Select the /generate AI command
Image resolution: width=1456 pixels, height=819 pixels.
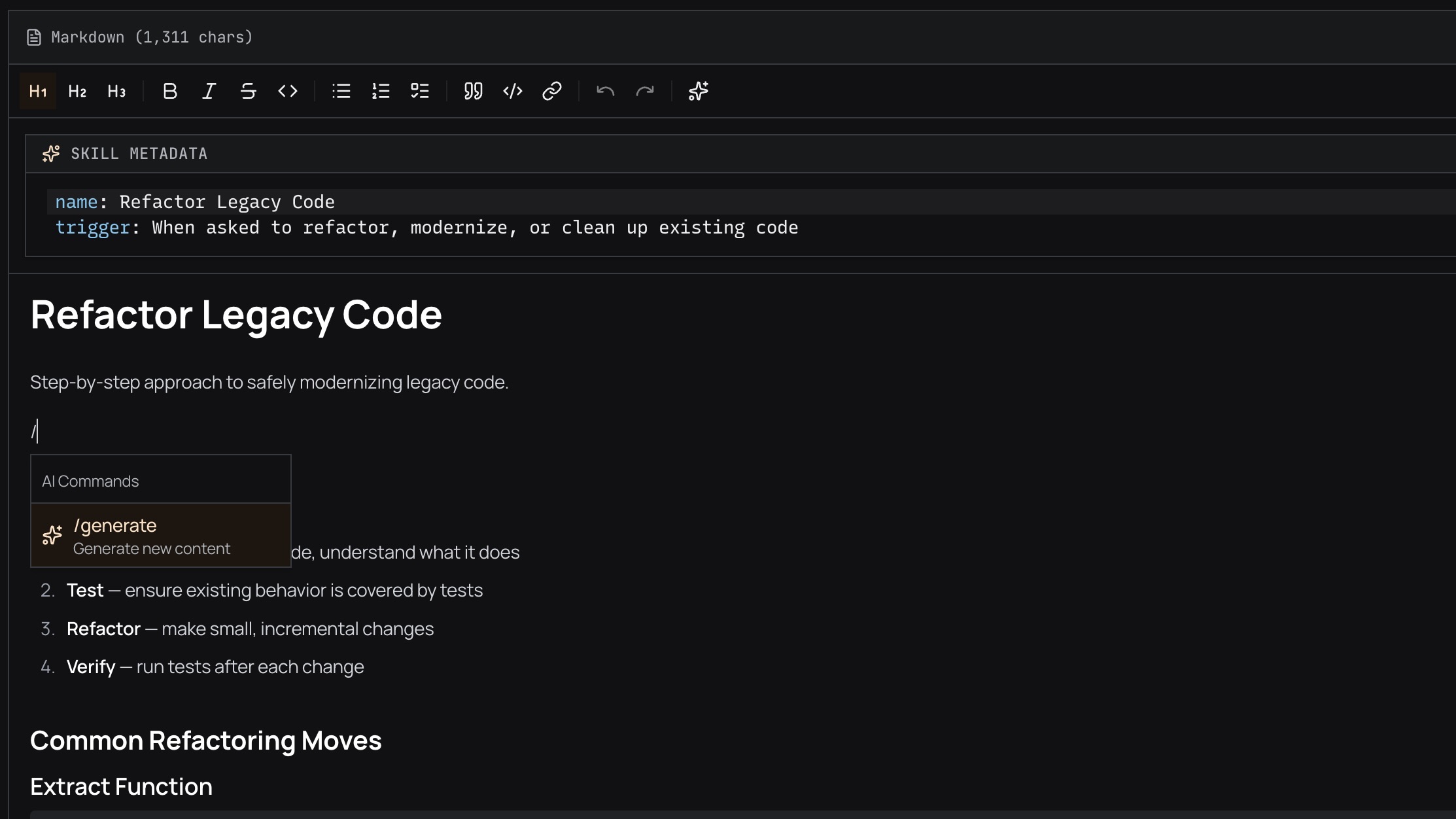[160, 535]
